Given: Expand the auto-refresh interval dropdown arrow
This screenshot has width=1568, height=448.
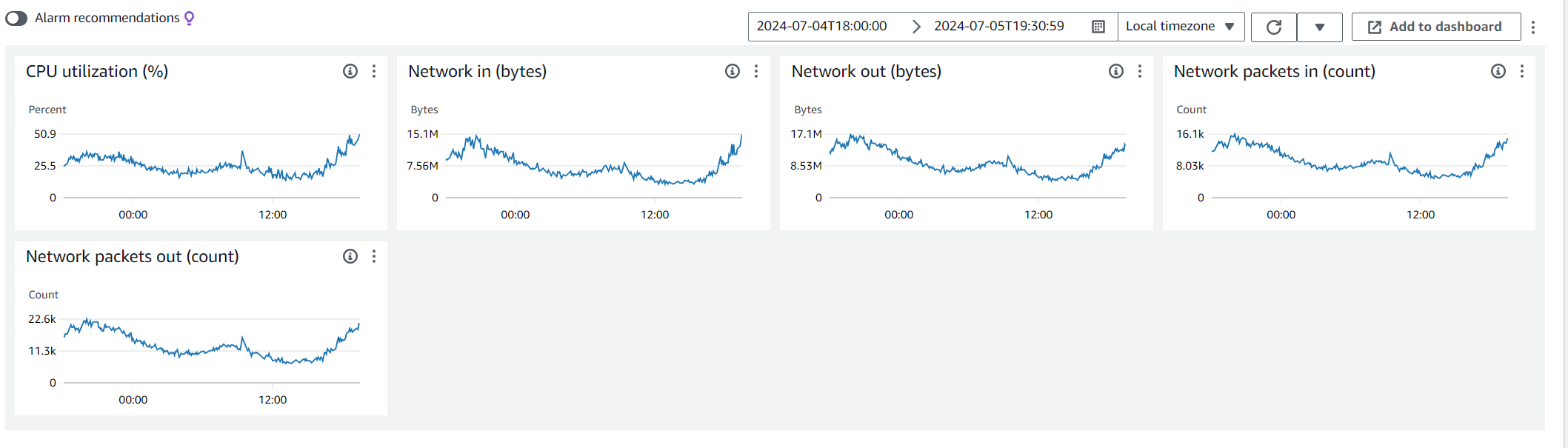Looking at the screenshot, I should [x=1320, y=27].
